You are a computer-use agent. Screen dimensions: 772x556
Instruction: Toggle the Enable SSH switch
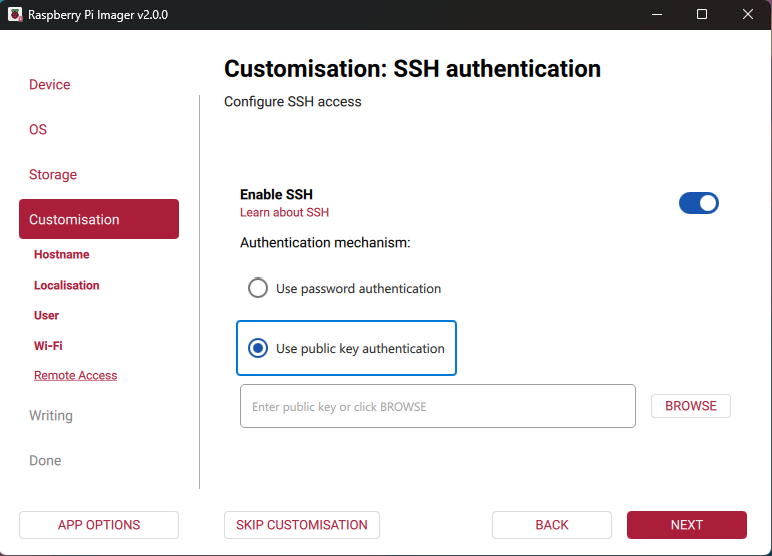[698, 203]
